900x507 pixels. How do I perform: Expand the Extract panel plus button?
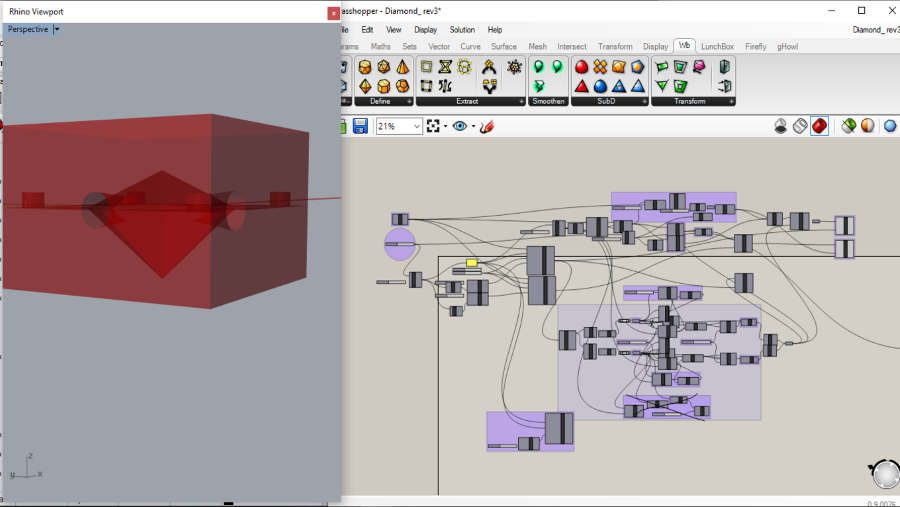(x=521, y=102)
